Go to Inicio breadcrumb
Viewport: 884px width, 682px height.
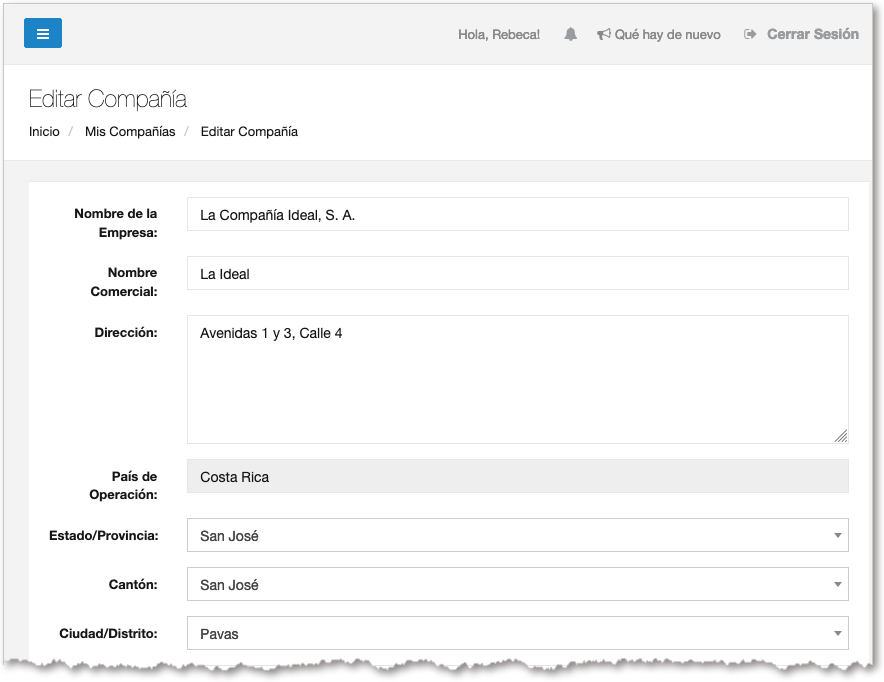click(44, 131)
